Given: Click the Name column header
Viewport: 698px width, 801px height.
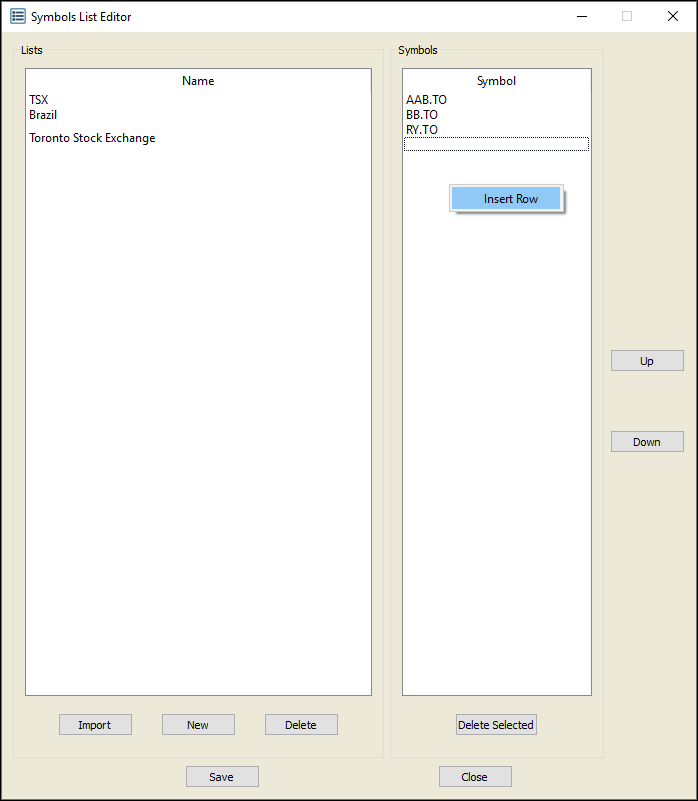Looking at the screenshot, I should (198, 81).
